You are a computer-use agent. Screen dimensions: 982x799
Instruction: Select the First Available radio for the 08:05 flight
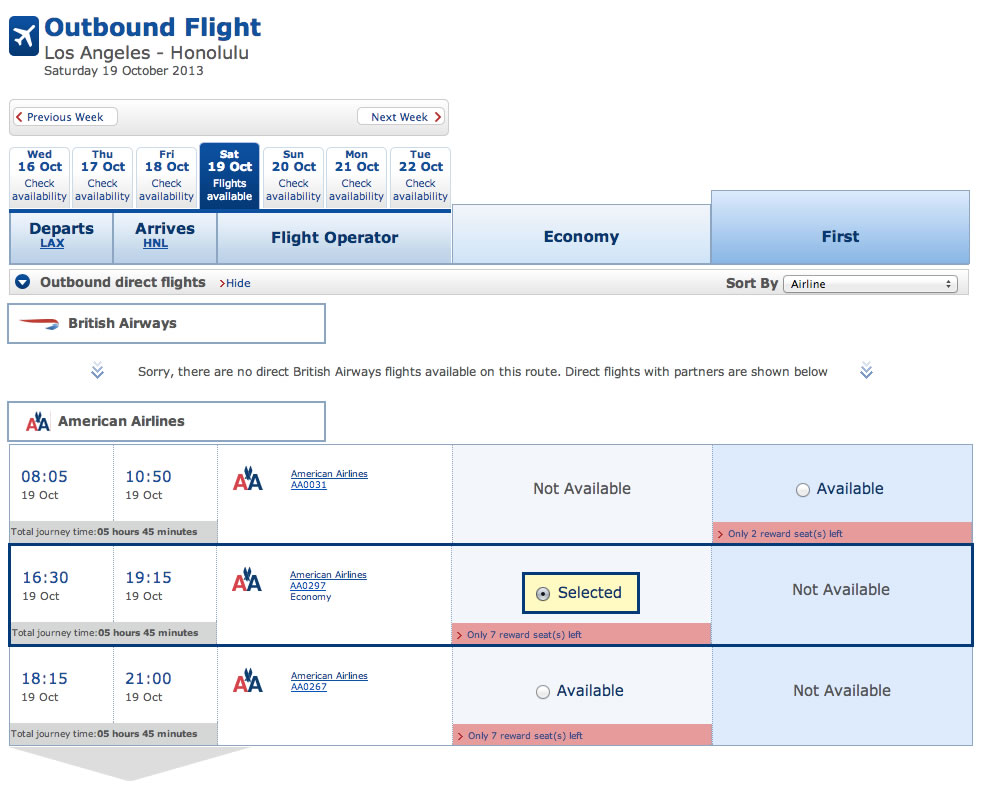click(x=803, y=490)
